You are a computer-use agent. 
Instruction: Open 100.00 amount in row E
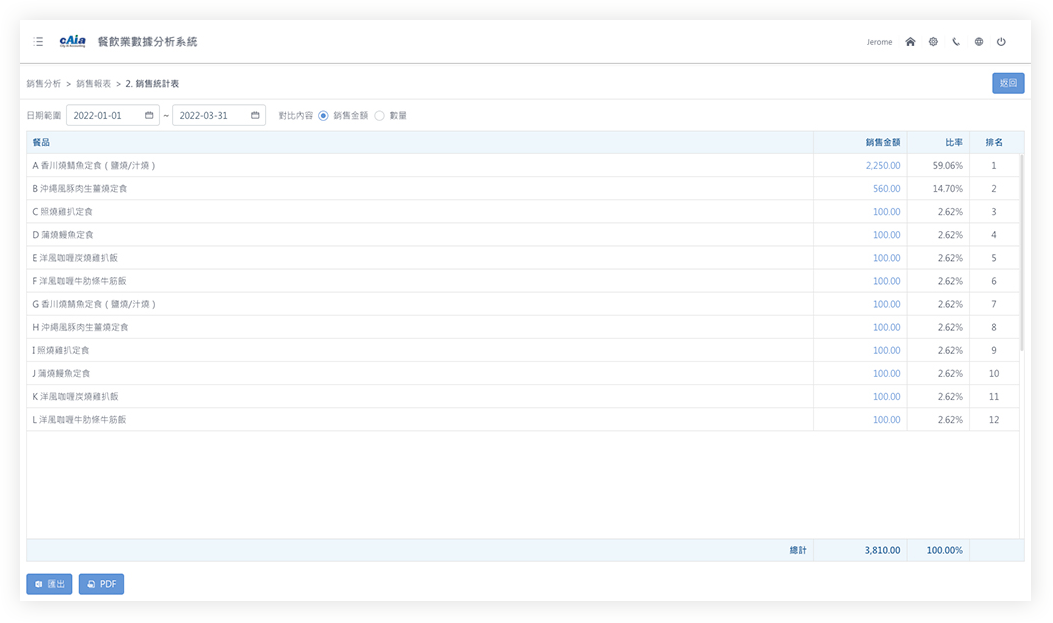886,258
